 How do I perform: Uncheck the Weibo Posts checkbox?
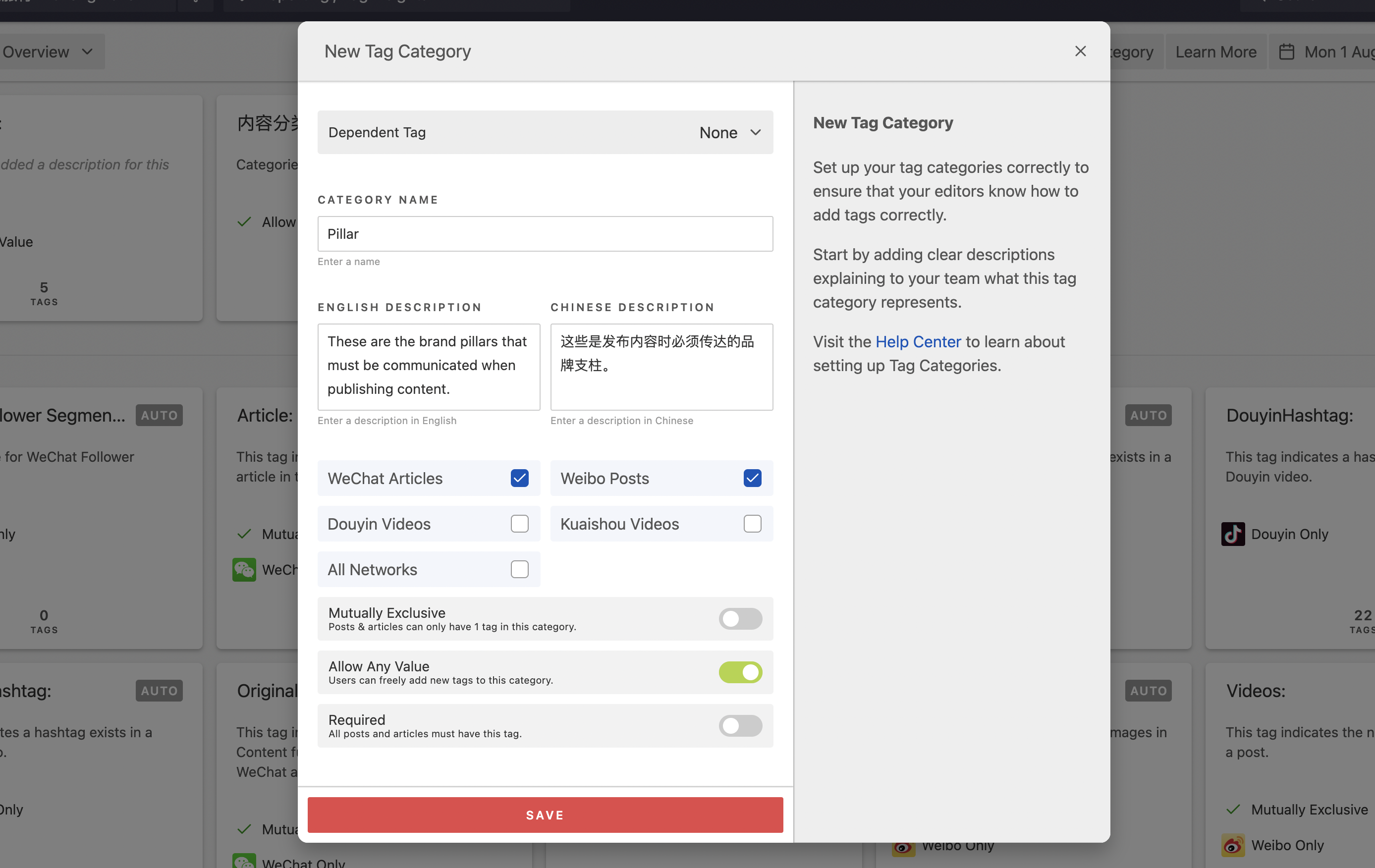752,479
